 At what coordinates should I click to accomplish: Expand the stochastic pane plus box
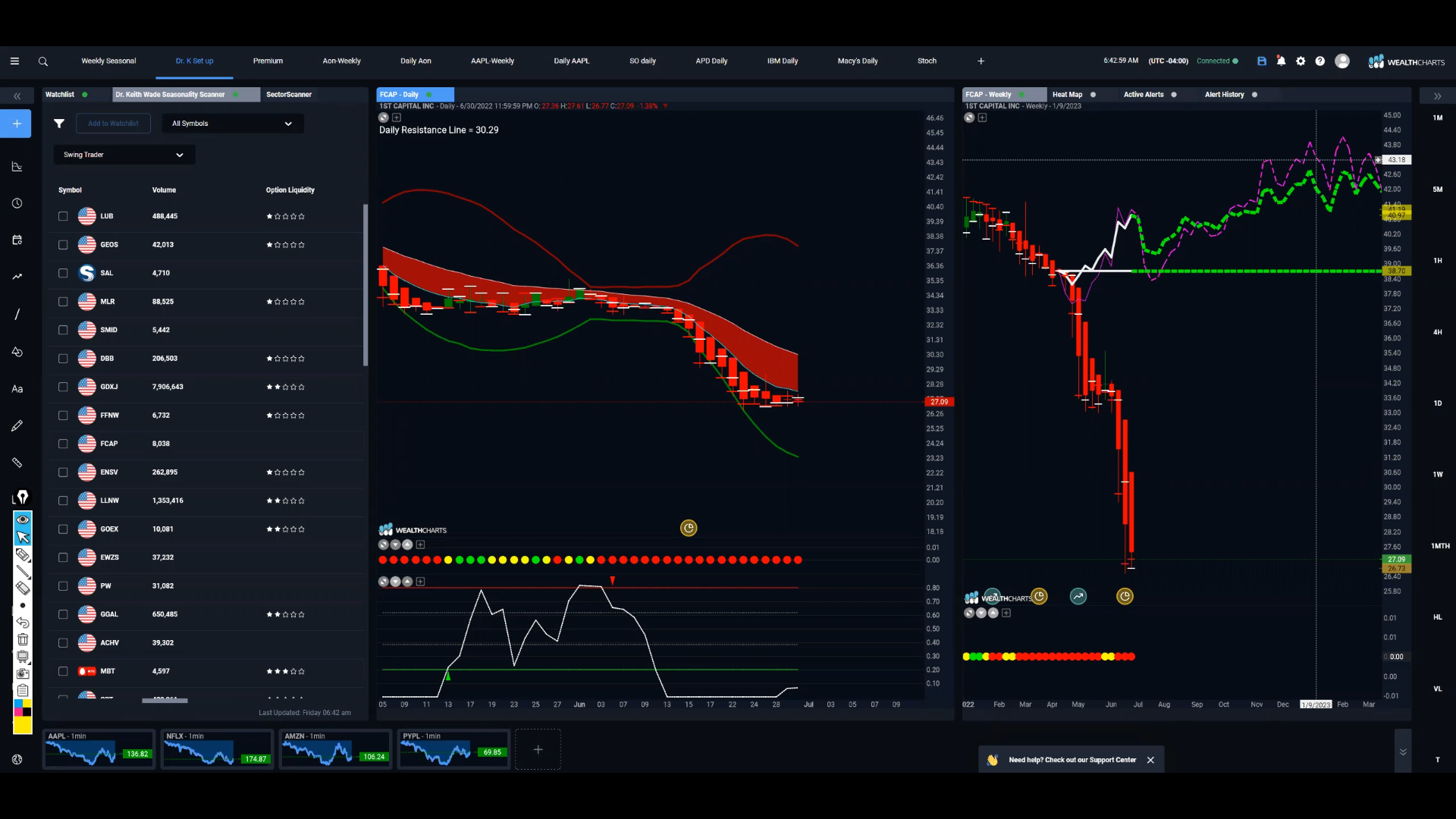coord(420,582)
